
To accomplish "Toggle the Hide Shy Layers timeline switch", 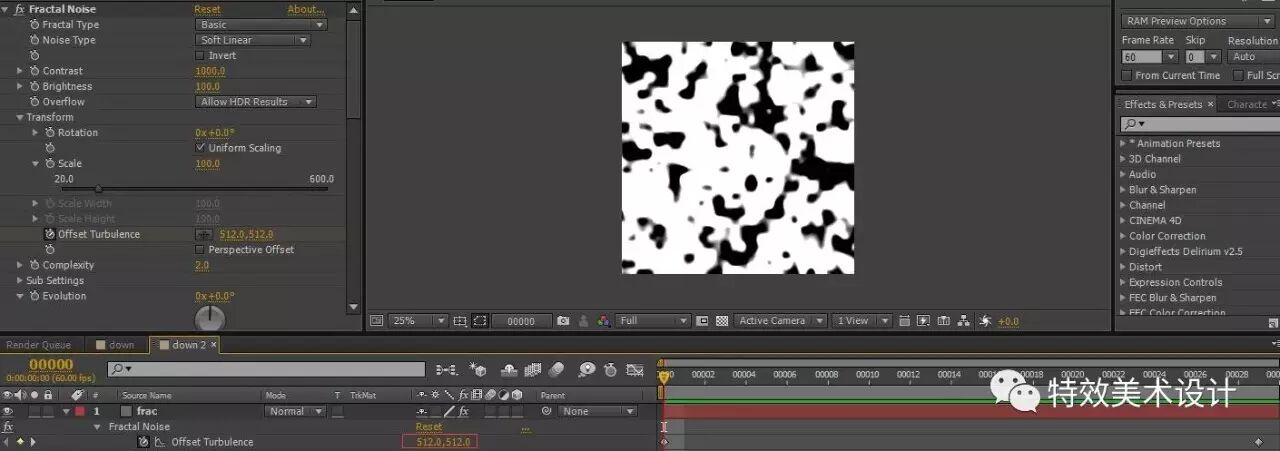I will click(509, 370).
